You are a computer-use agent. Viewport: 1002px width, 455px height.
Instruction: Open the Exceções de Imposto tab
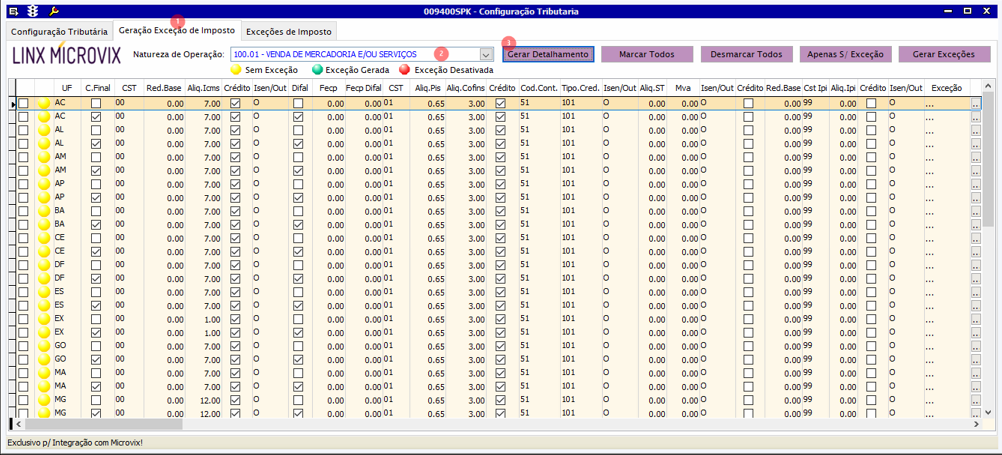click(289, 32)
